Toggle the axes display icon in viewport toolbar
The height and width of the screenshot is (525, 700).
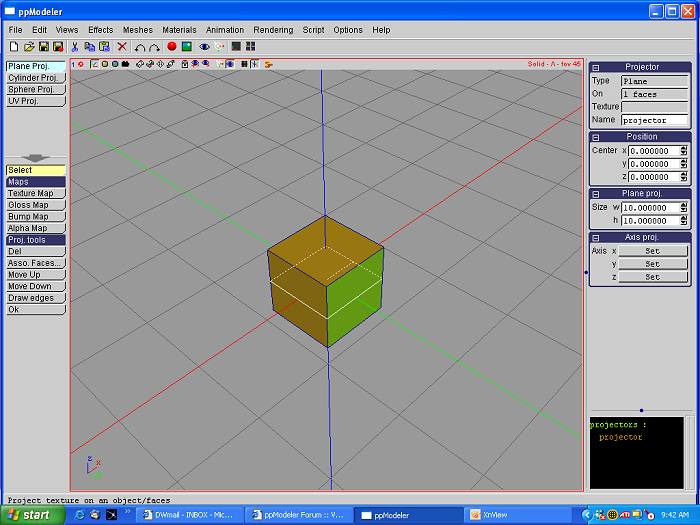(94, 64)
